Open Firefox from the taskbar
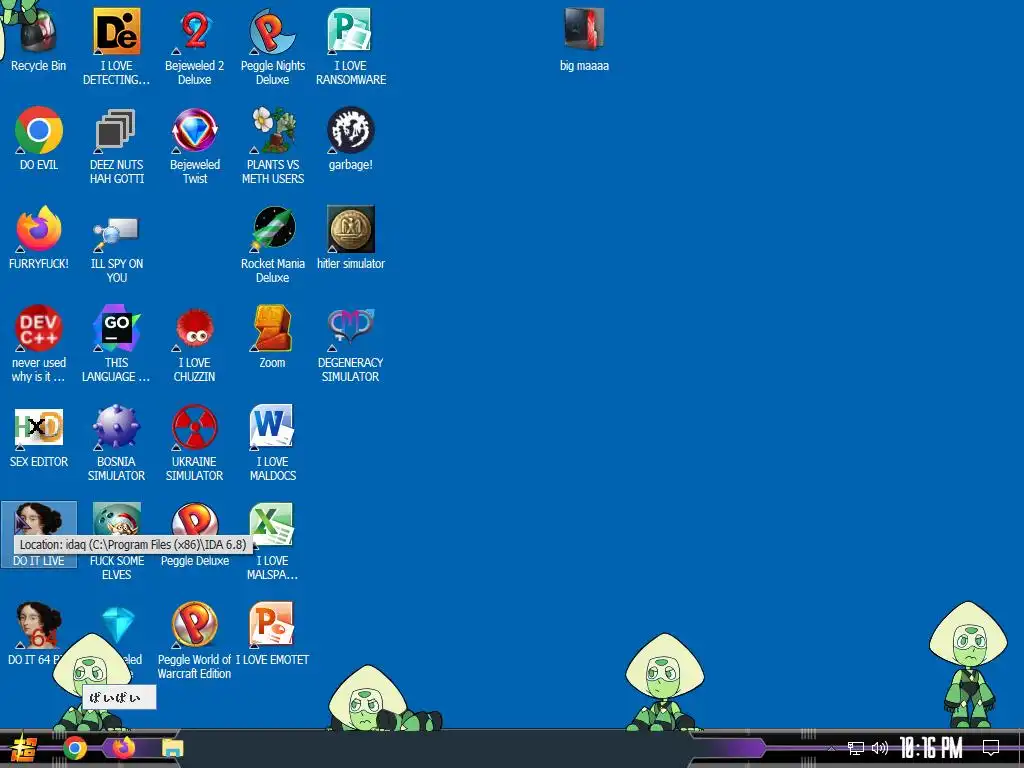Screen dimensions: 1024x768 coord(123,748)
